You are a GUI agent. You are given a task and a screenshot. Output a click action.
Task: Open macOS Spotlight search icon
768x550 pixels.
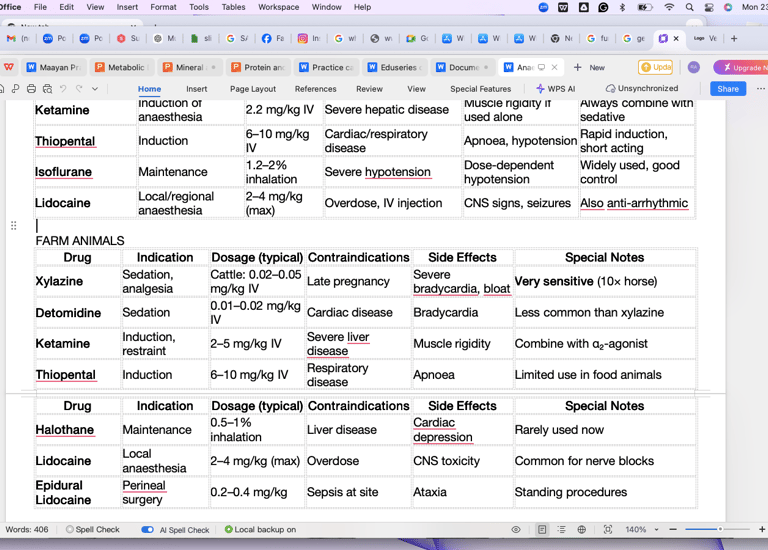(689, 7)
